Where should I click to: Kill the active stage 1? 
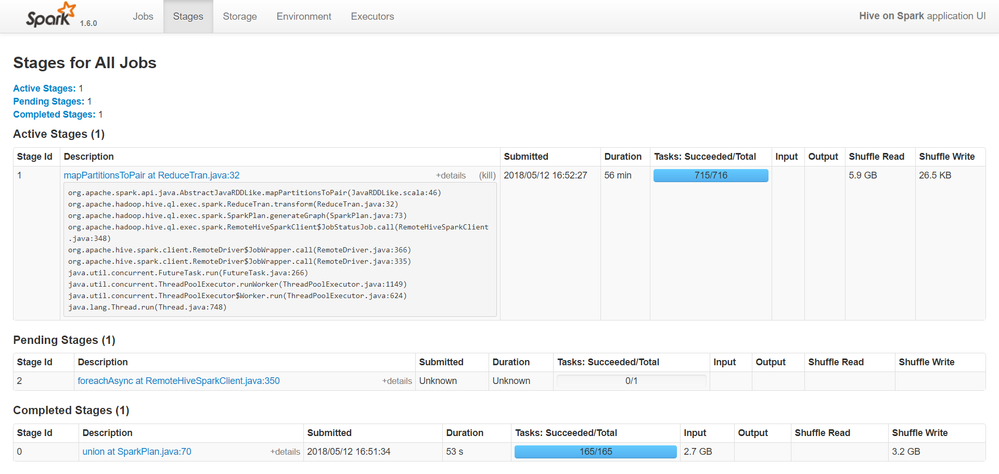tap(487, 176)
